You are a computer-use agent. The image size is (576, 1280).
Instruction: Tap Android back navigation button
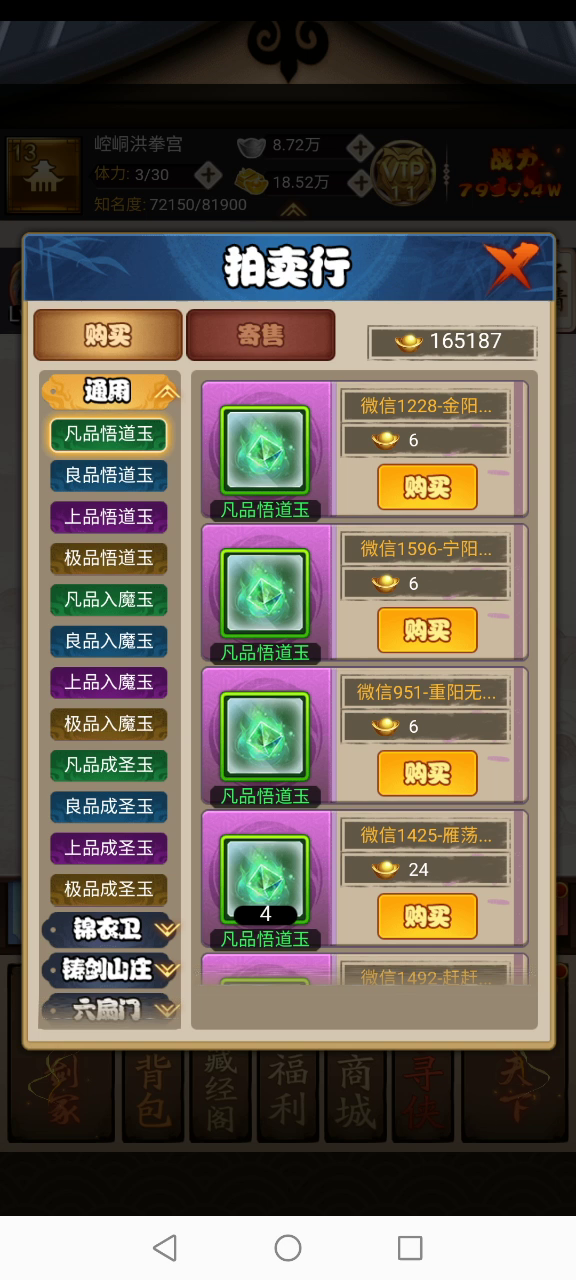pos(165,1247)
